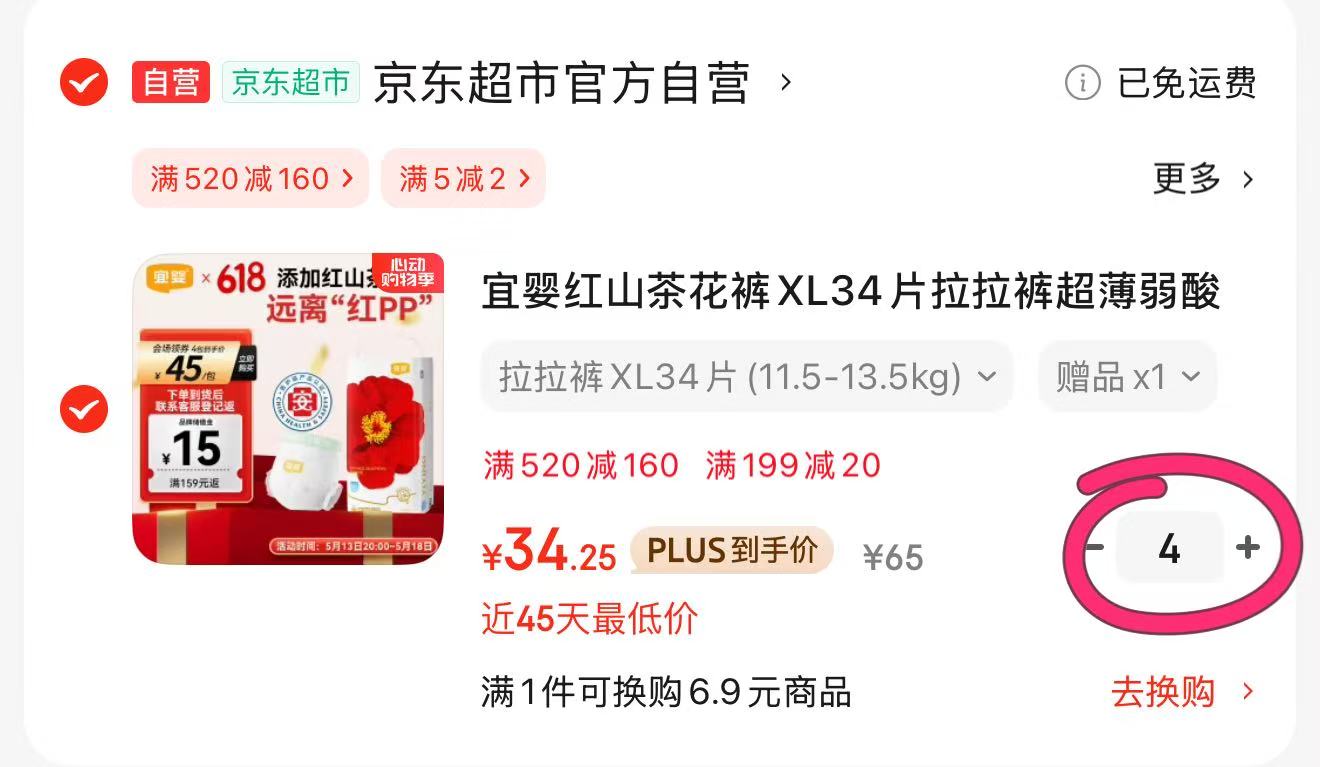Open the store via the arrow after 京东超市官方自营
Image resolution: width=1320 pixels, height=767 pixels.
coord(786,82)
